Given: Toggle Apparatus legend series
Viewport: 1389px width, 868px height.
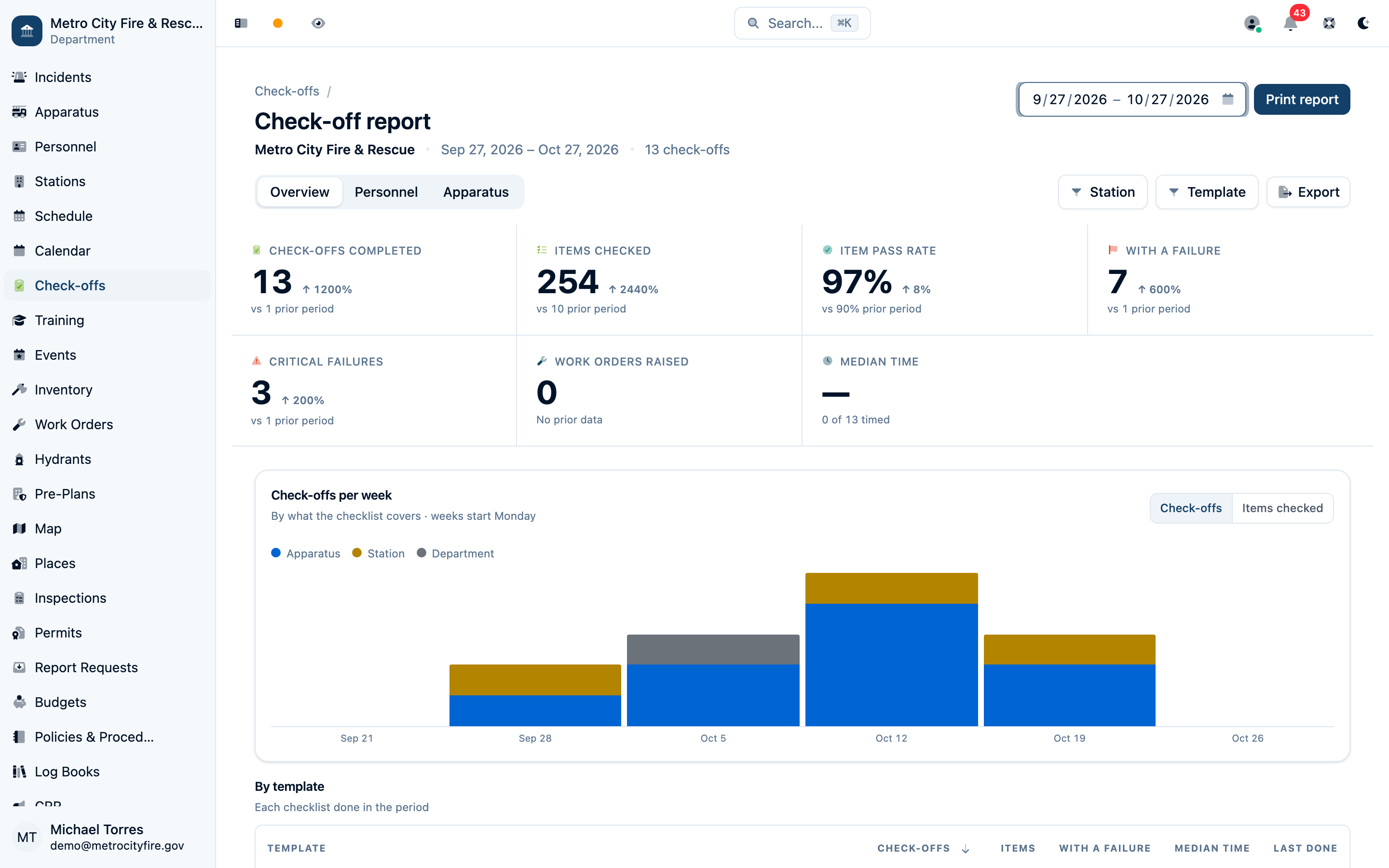Looking at the screenshot, I should 305,554.
